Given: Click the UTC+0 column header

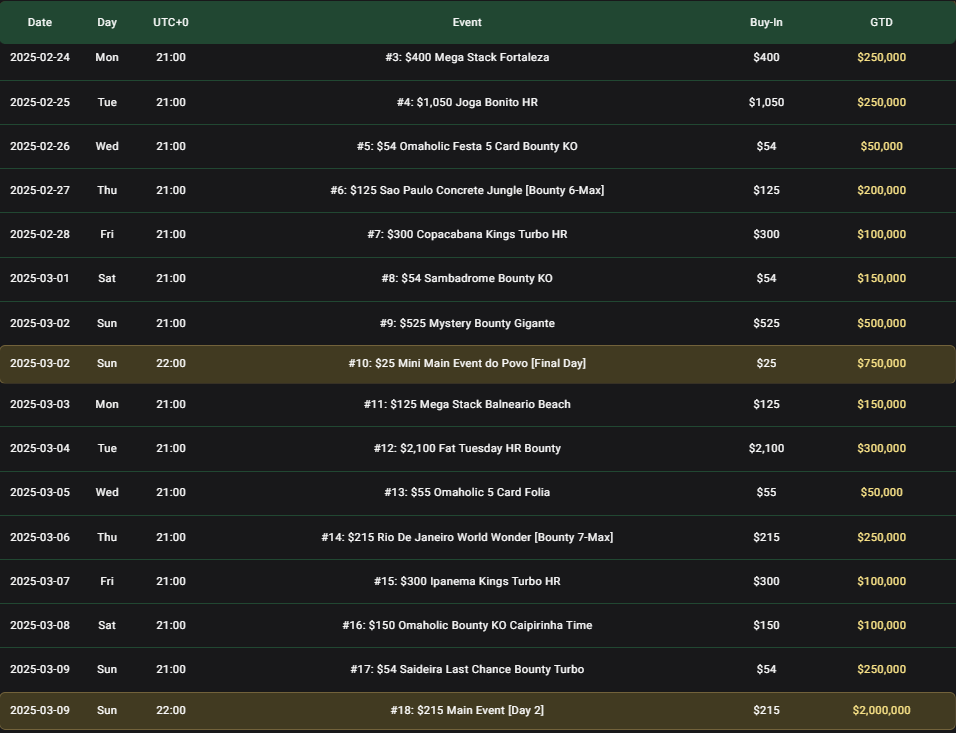Looking at the screenshot, I should tap(171, 22).
